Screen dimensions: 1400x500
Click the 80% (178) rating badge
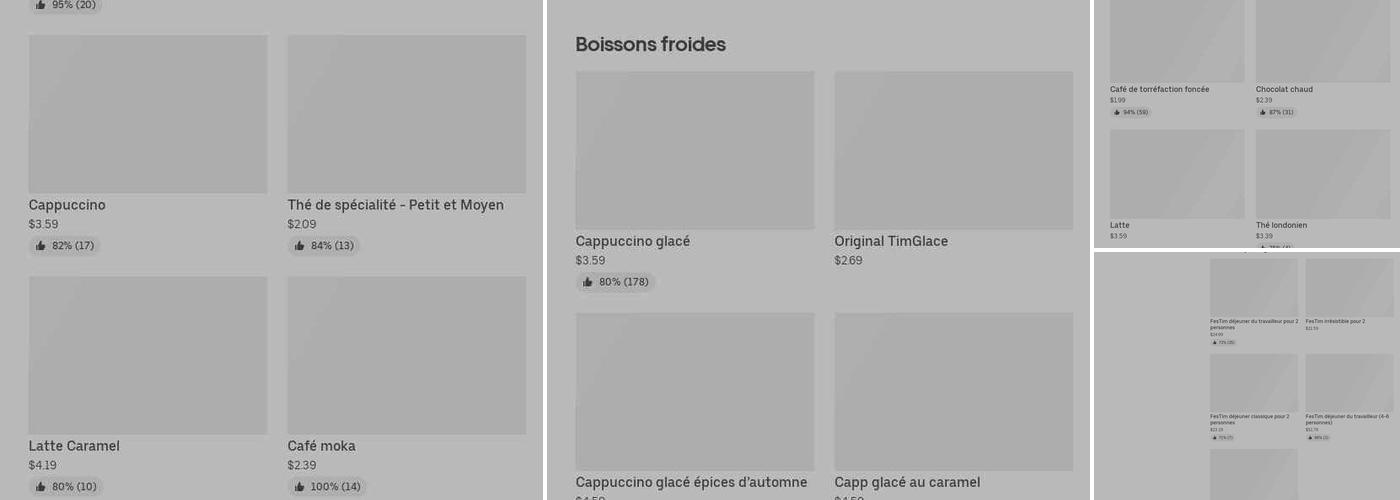pos(615,282)
